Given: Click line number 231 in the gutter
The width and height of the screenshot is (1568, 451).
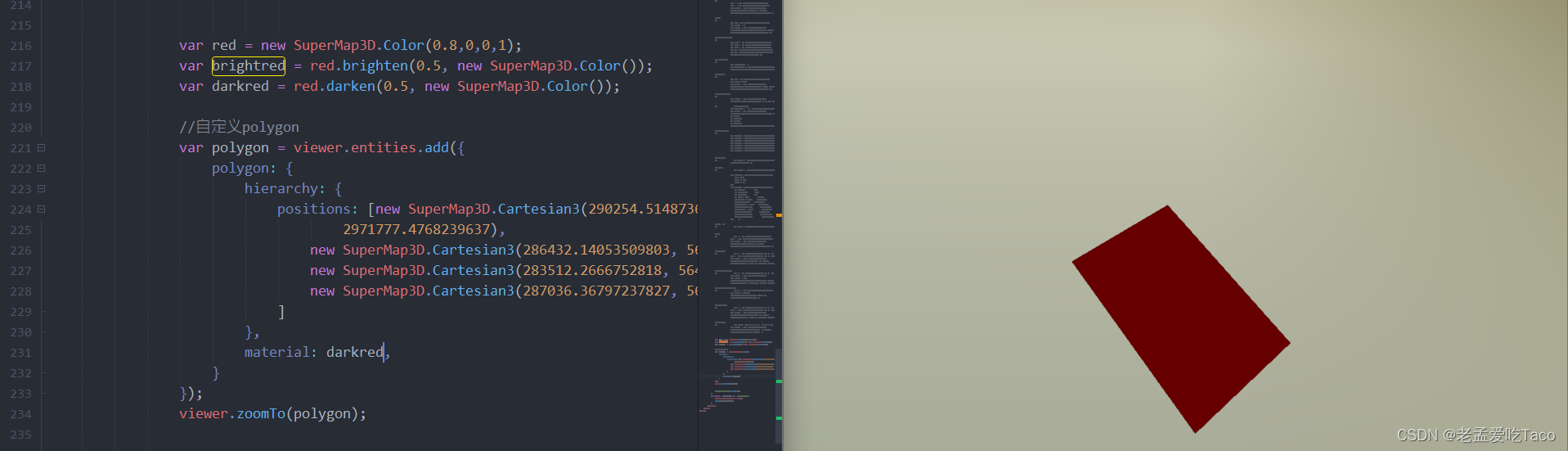Looking at the screenshot, I should point(21,353).
